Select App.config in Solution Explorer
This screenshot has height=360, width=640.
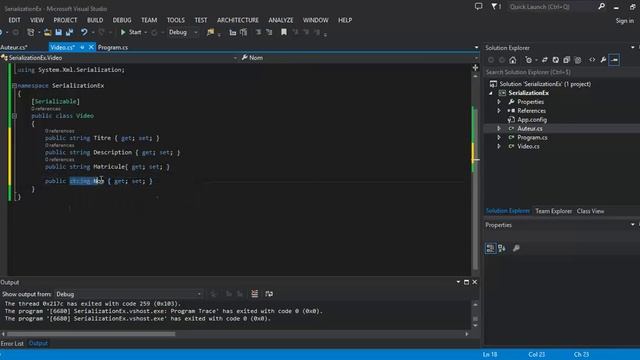(x=532, y=120)
